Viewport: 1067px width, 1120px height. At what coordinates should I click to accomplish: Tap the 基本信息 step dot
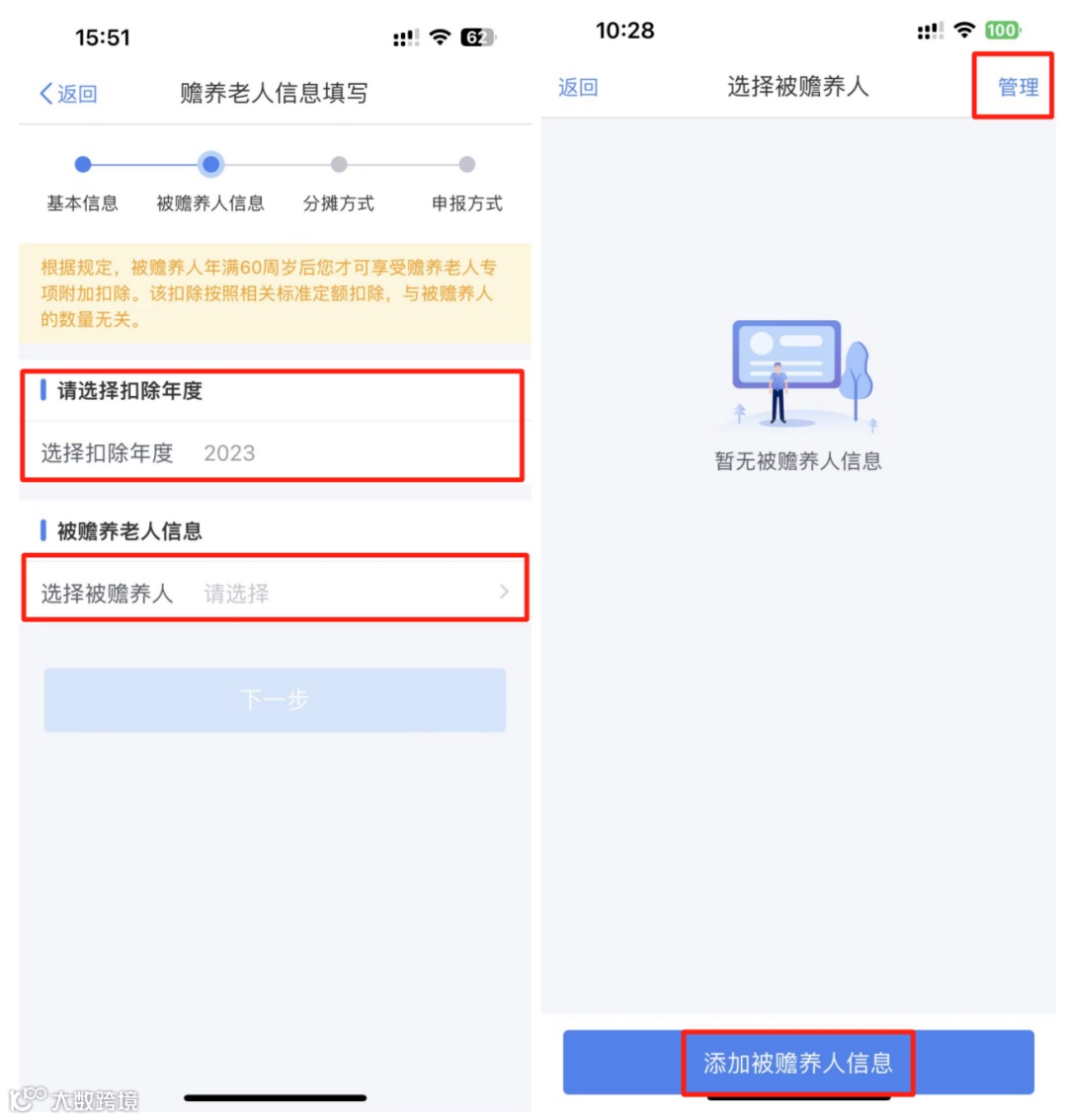tap(83, 165)
